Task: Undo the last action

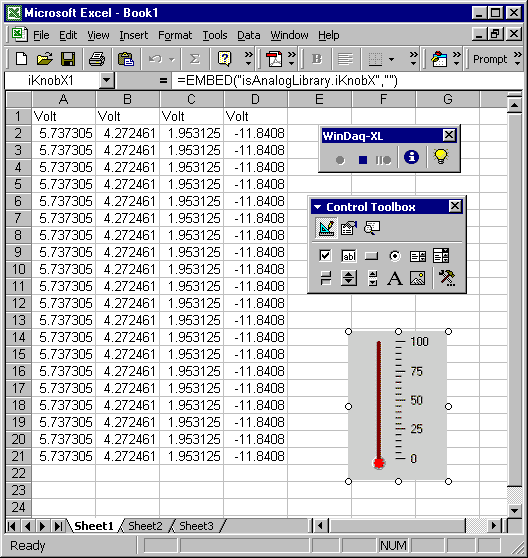Action: click(x=155, y=59)
